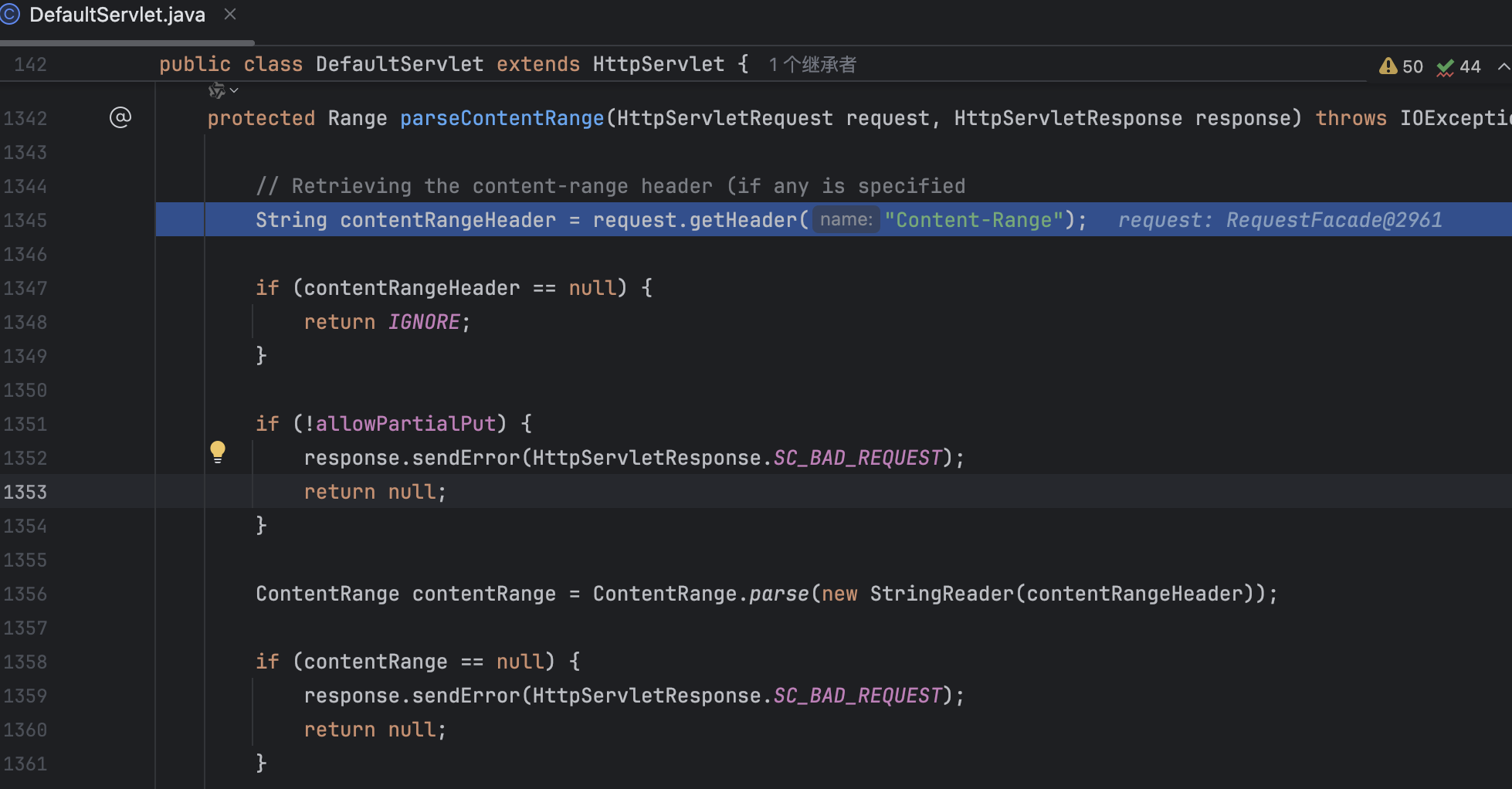The width and height of the screenshot is (1512, 789).
Task: Click the @ gutter icon on line 1342
Action: [x=120, y=117]
